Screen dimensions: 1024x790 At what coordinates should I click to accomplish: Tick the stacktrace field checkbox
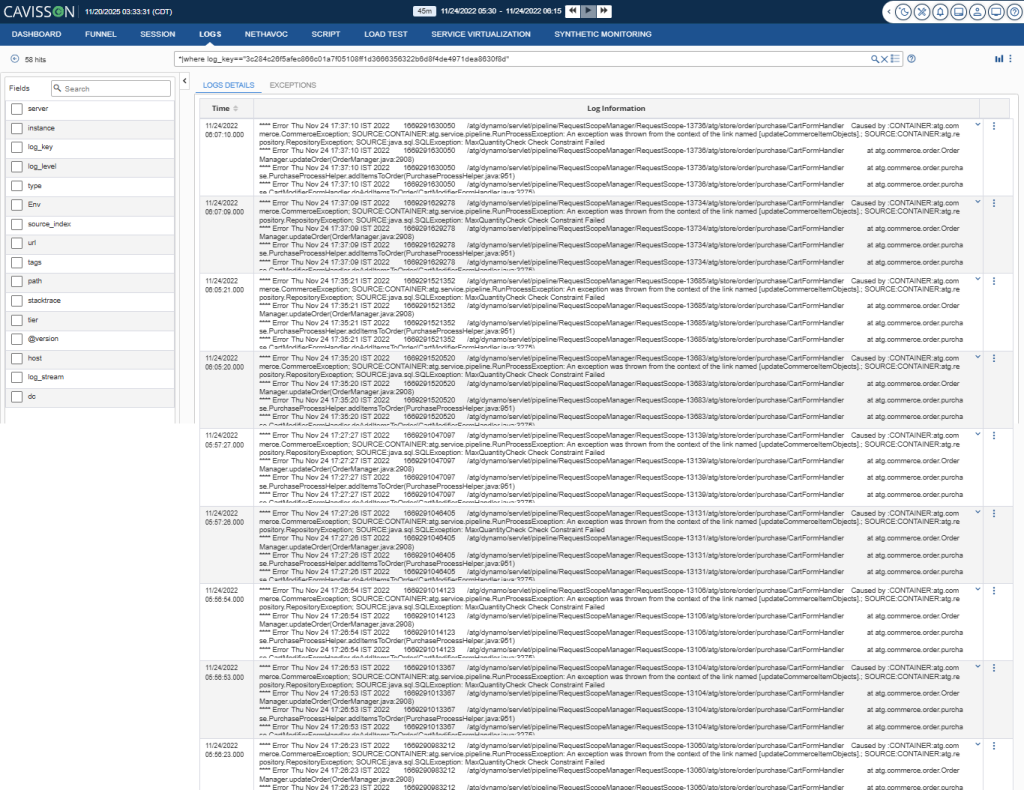pos(16,300)
